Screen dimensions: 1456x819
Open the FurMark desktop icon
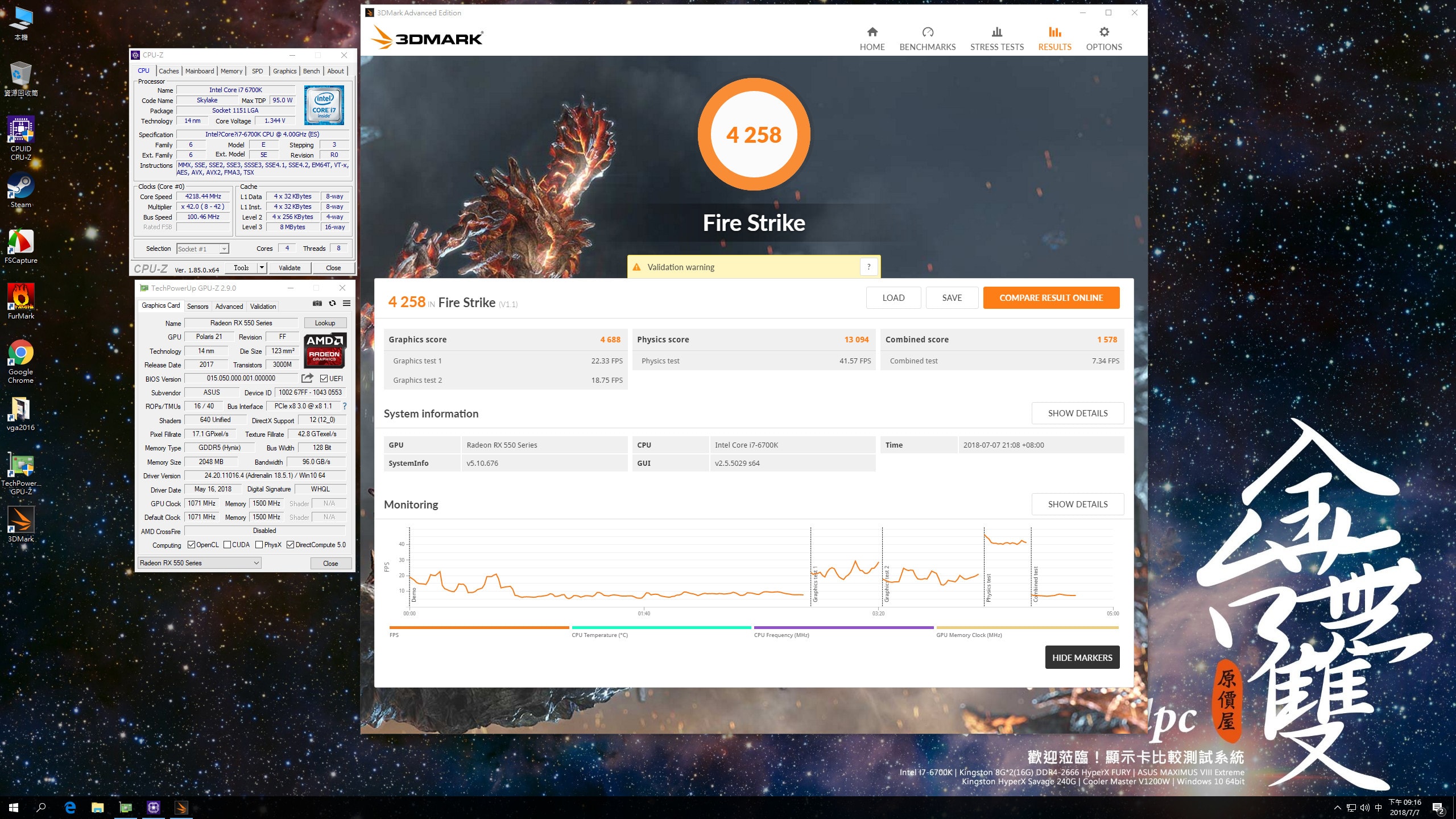tap(21, 301)
